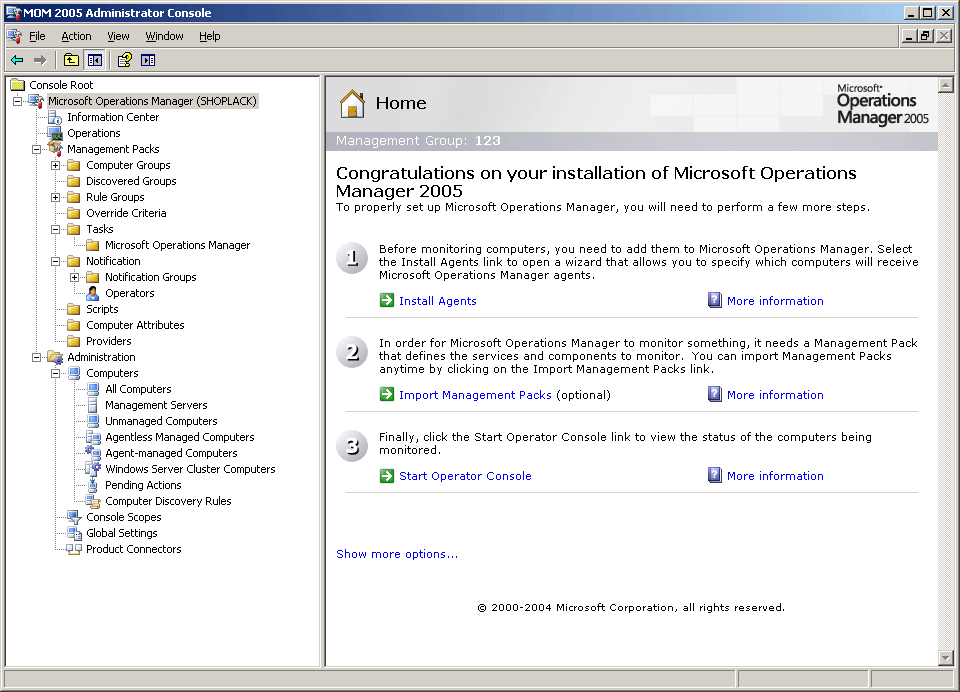Expand the Computer Groups node

55,165
